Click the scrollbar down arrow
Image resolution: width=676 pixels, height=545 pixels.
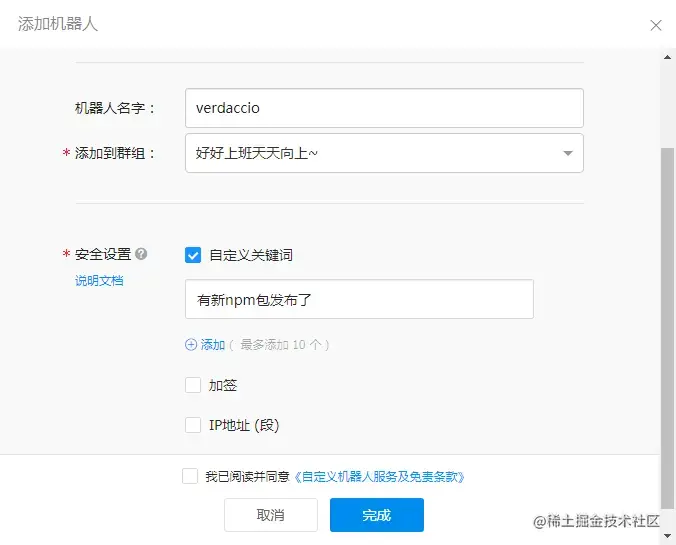click(667, 536)
